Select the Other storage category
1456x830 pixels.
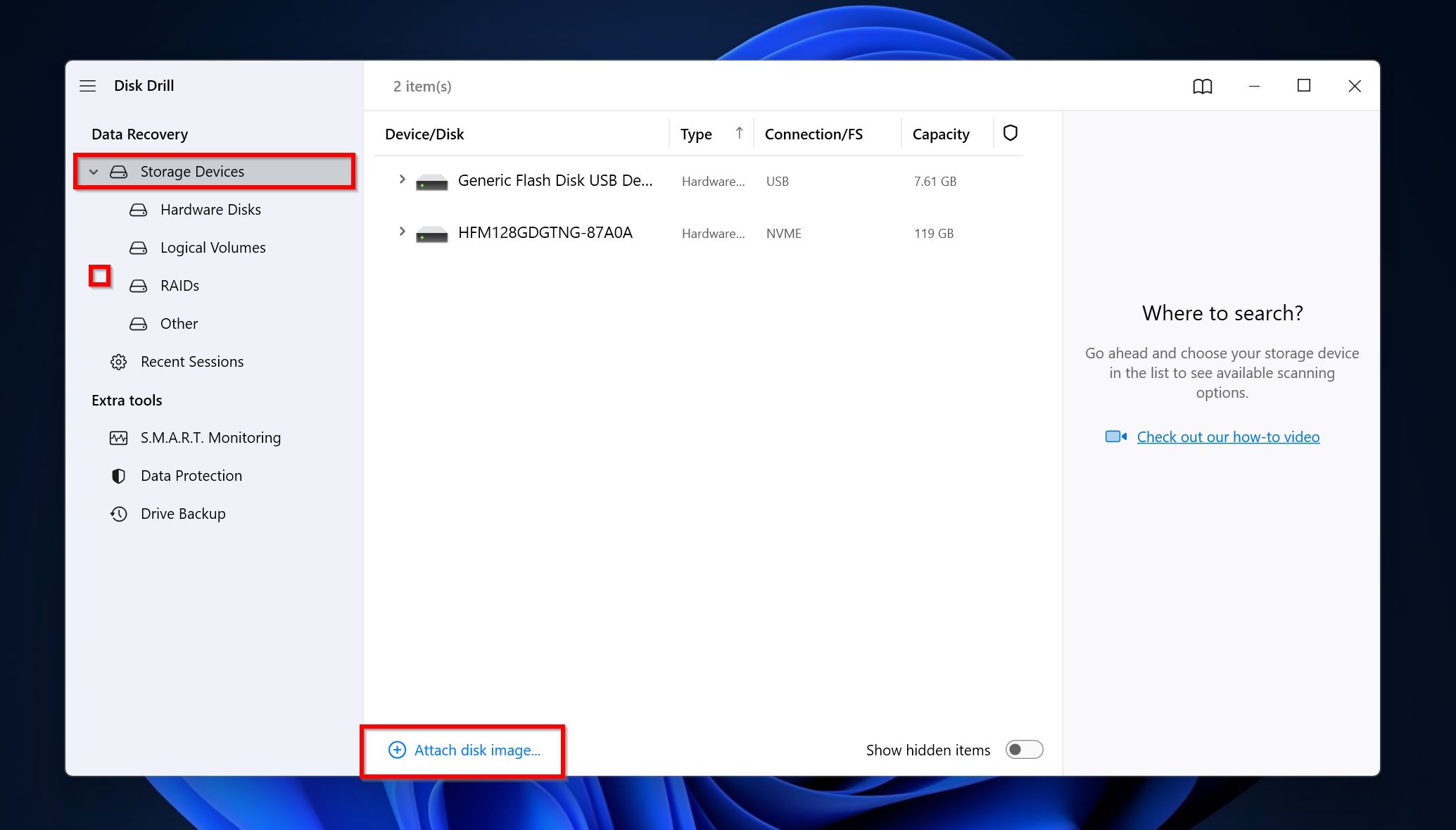(x=179, y=322)
